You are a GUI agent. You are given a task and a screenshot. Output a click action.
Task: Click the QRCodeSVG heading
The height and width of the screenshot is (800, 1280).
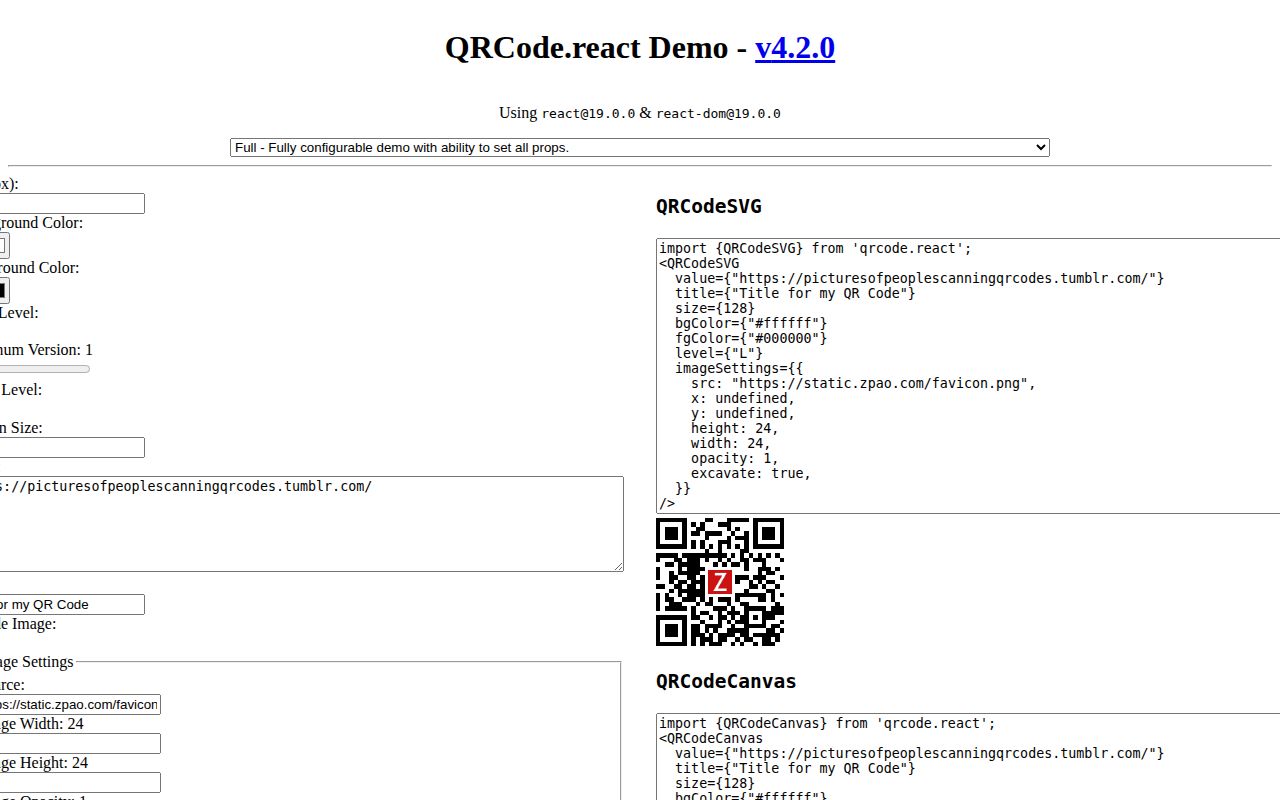pyautogui.click(x=709, y=206)
